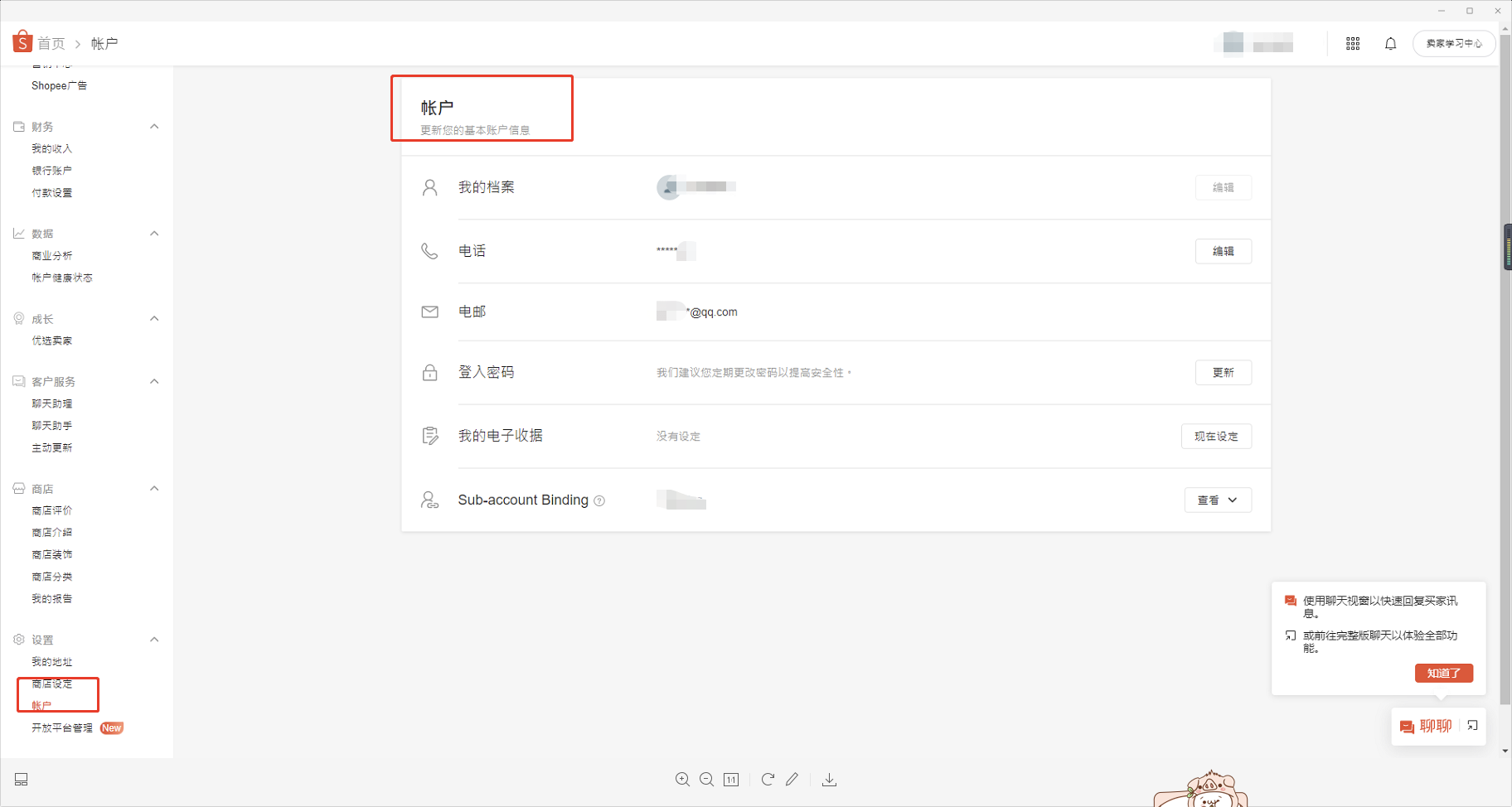1512x807 pixels.
Task: Open 商店分类 in the sidebar
Action: (x=52, y=577)
